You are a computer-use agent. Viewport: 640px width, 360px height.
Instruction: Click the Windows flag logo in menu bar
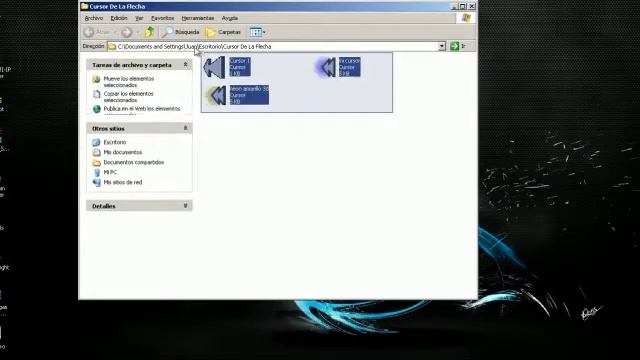466,18
